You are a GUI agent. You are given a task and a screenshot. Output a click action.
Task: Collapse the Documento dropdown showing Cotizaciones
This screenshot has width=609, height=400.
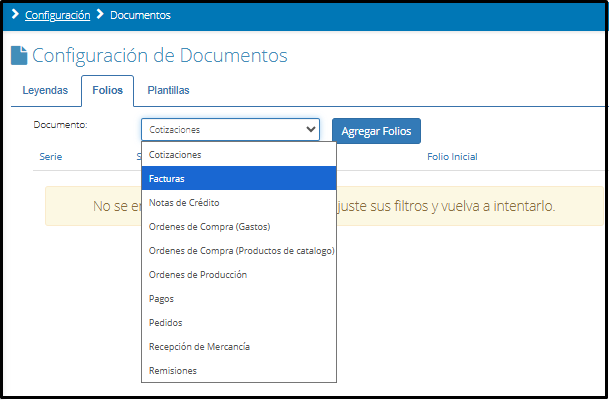(230, 130)
